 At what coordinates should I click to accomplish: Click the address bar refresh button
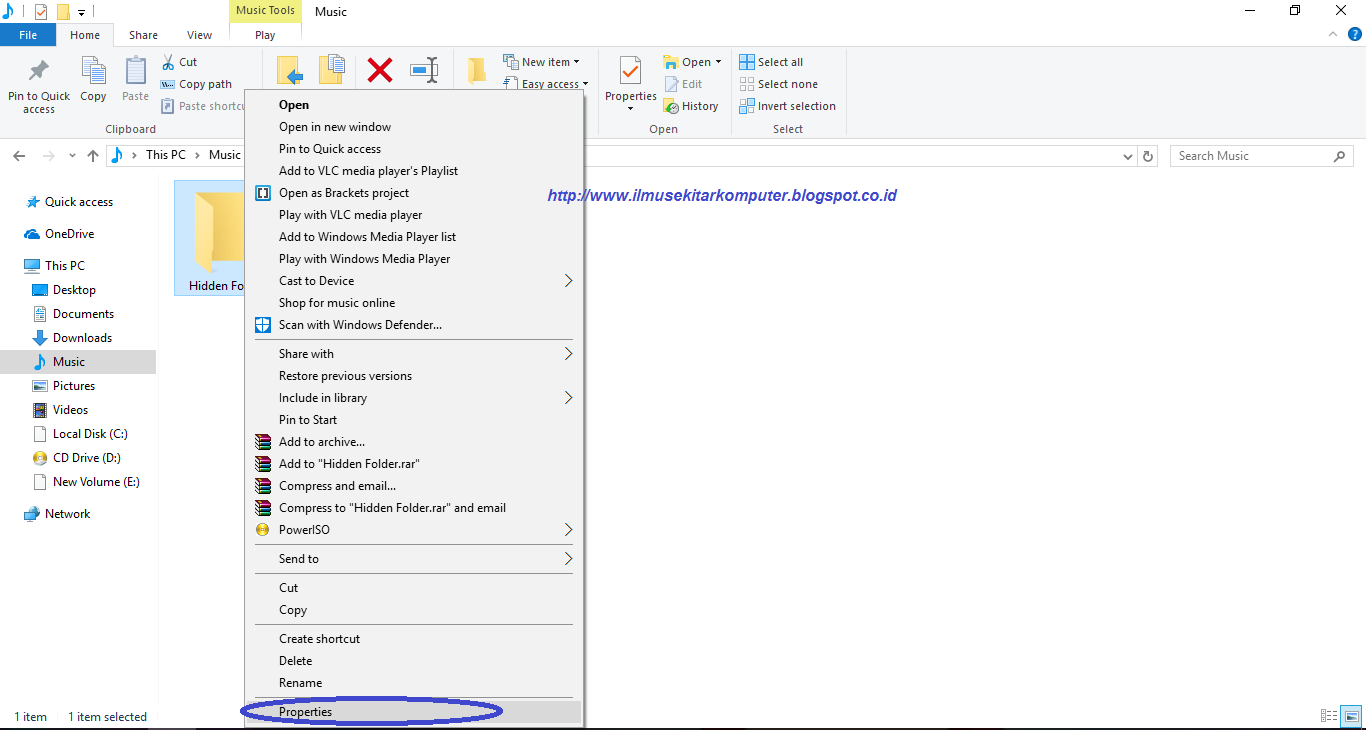point(1148,156)
